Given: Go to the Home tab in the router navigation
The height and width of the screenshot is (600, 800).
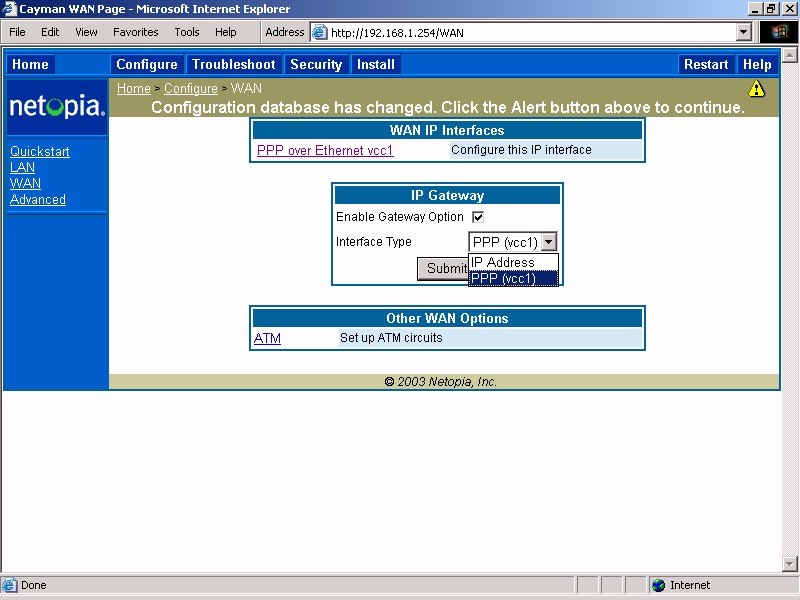Looking at the screenshot, I should tap(30, 64).
